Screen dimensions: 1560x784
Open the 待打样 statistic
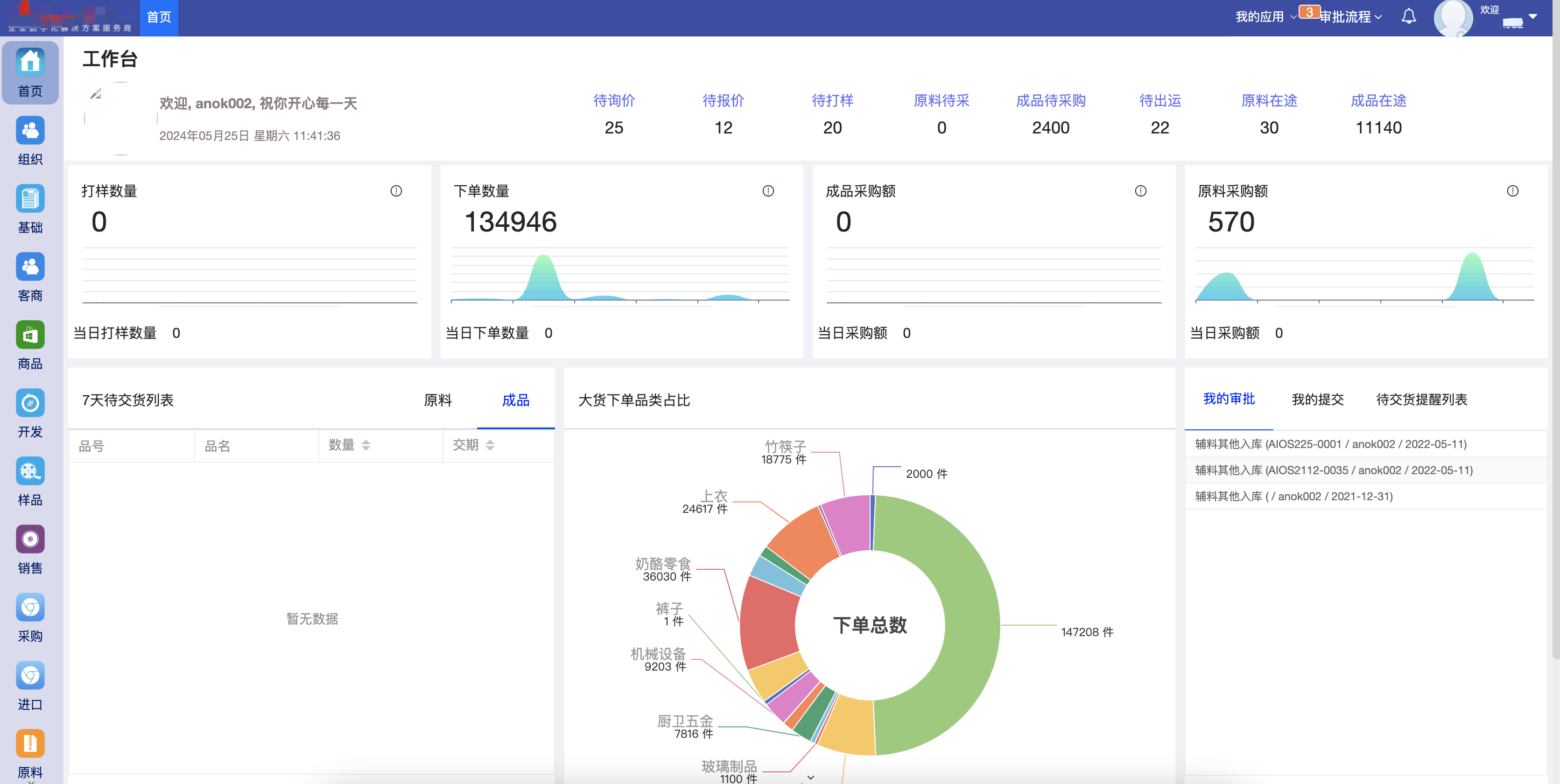pyautogui.click(x=832, y=114)
